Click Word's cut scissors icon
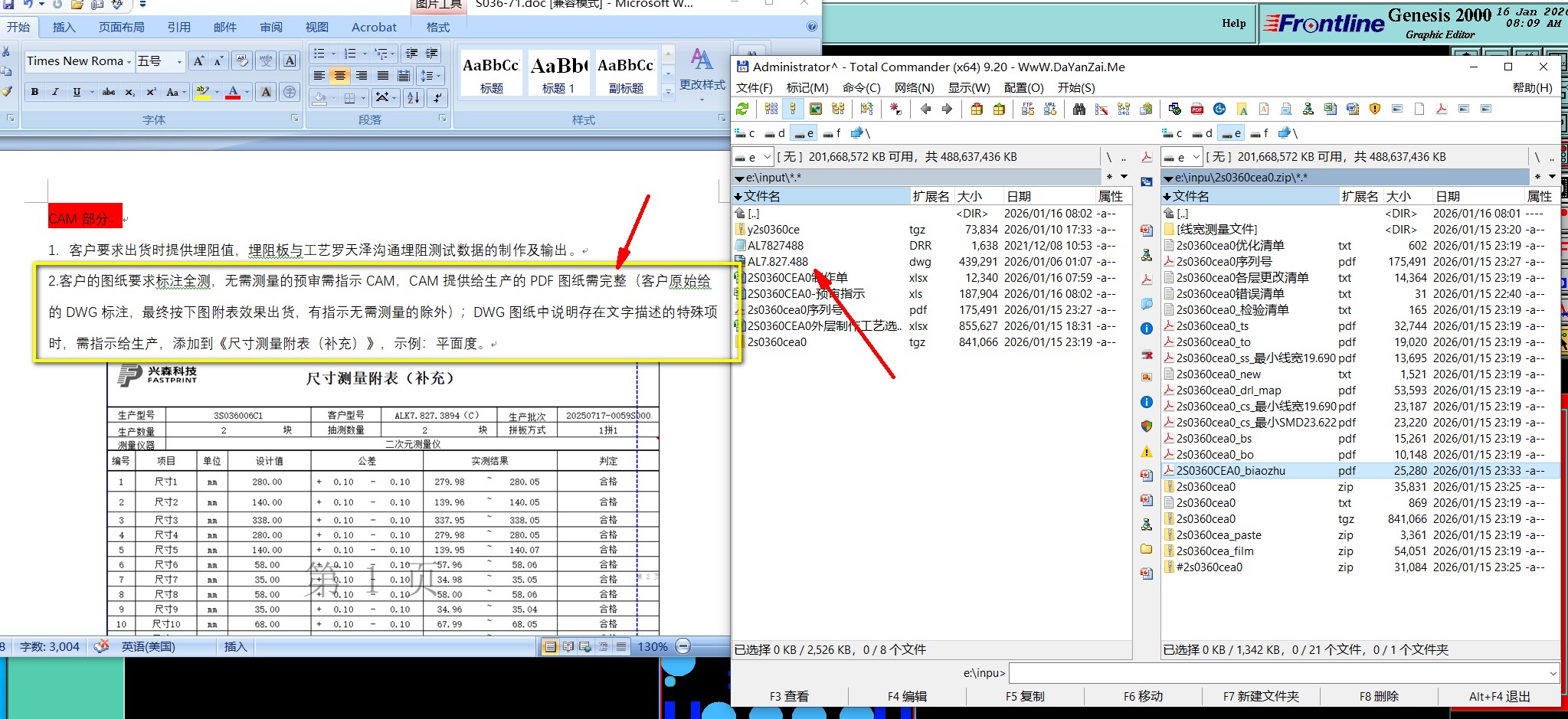This screenshot has width=1568, height=719. (5, 52)
